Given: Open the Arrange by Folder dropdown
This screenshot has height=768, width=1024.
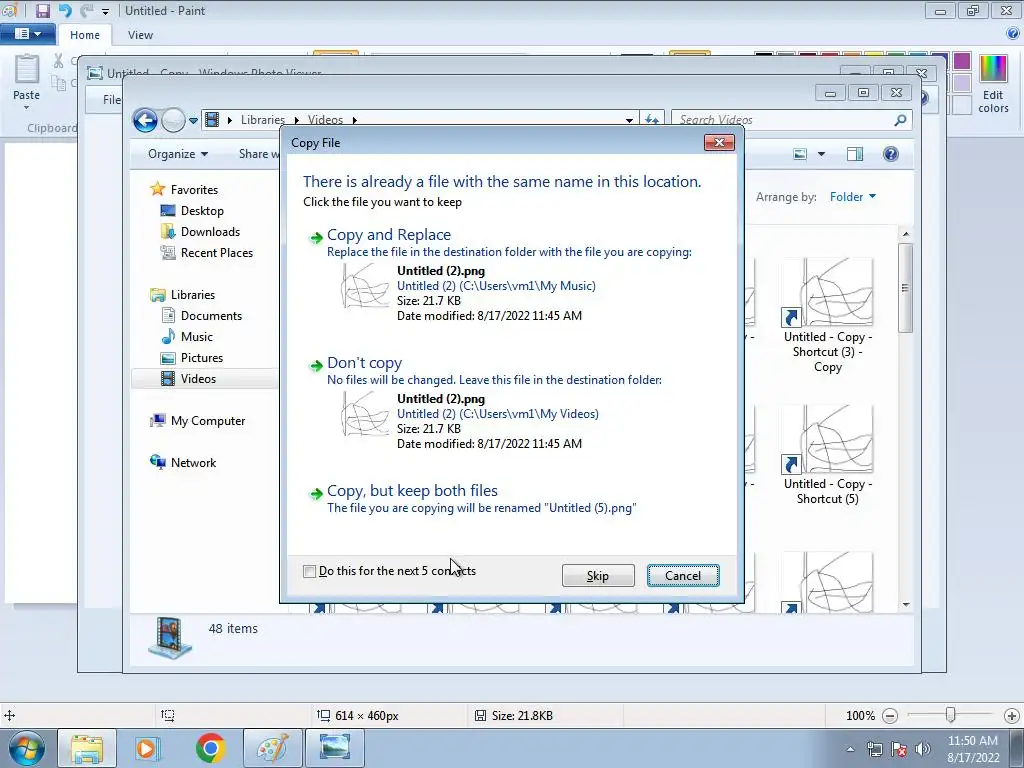Looking at the screenshot, I should pos(853,197).
